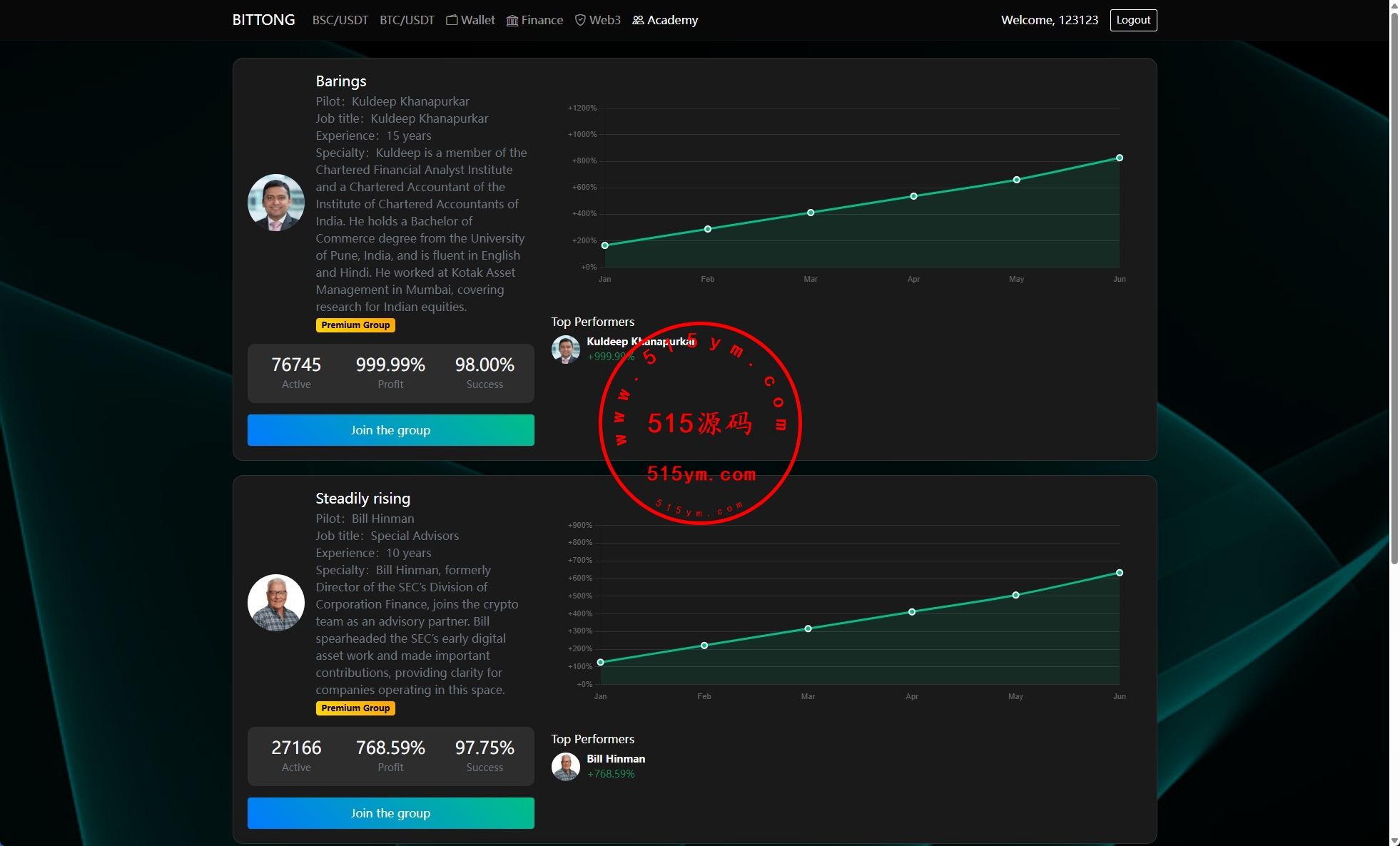Click the Mar data point on Barings chart
This screenshot has height=846, width=1400.
tap(811, 213)
